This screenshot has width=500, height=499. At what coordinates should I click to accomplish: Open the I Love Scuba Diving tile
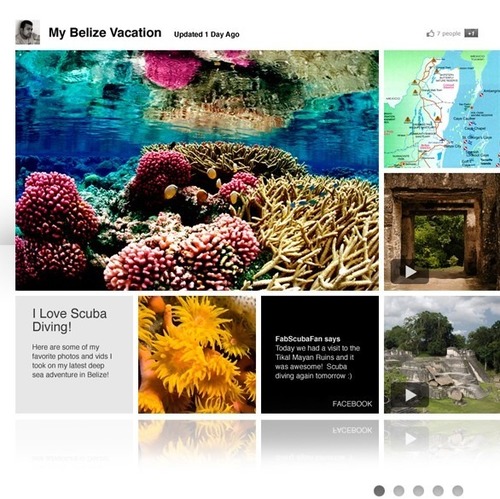[x=74, y=355]
